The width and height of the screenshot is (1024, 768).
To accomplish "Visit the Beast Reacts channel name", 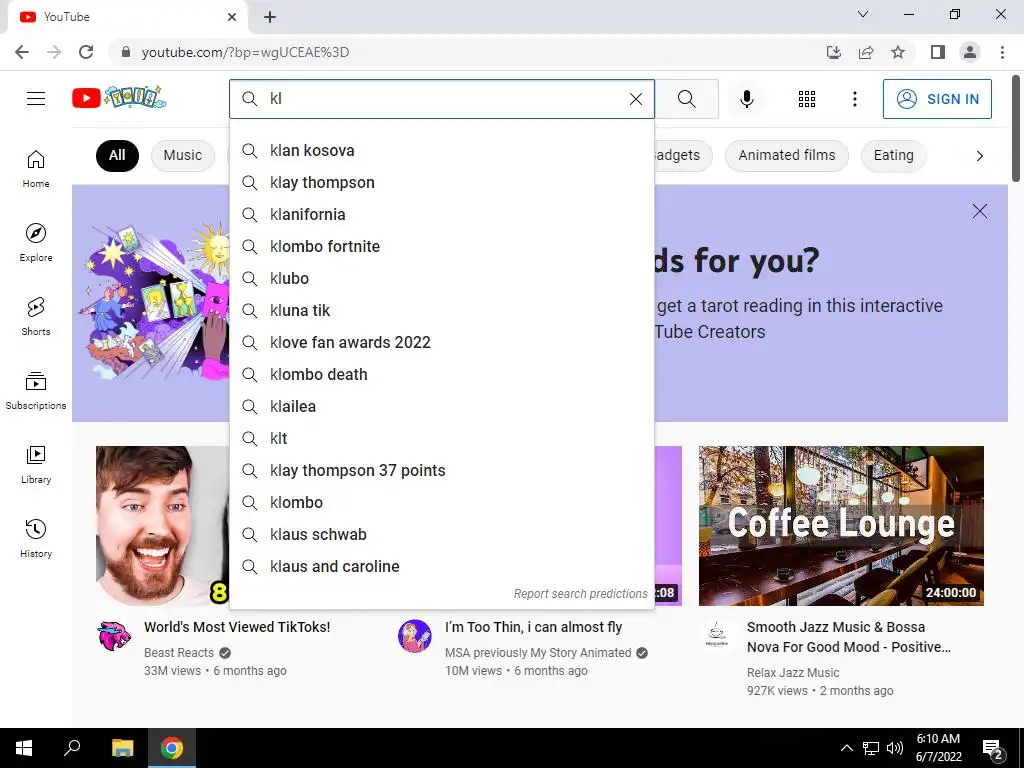I will tap(179, 652).
